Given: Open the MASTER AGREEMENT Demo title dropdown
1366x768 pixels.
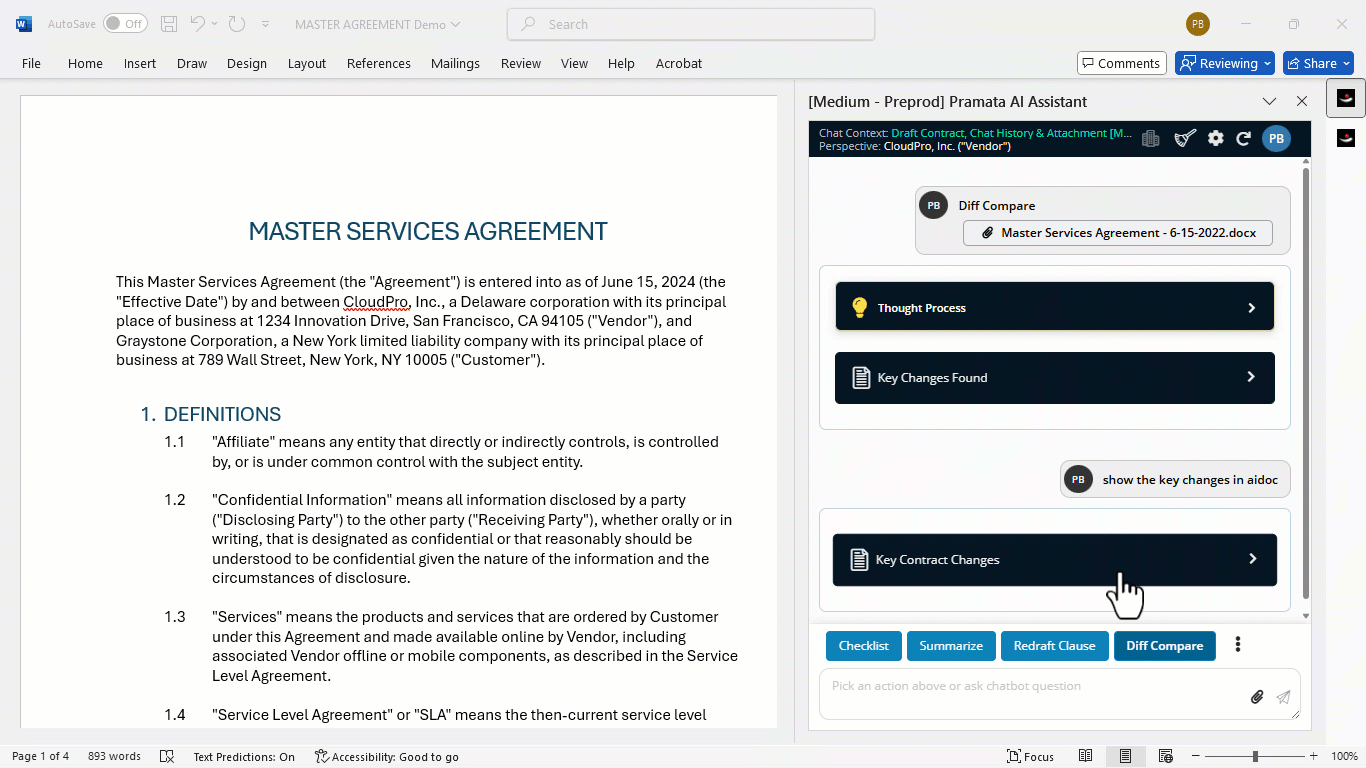Looking at the screenshot, I should pyautogui.click(x=378, y=24).
